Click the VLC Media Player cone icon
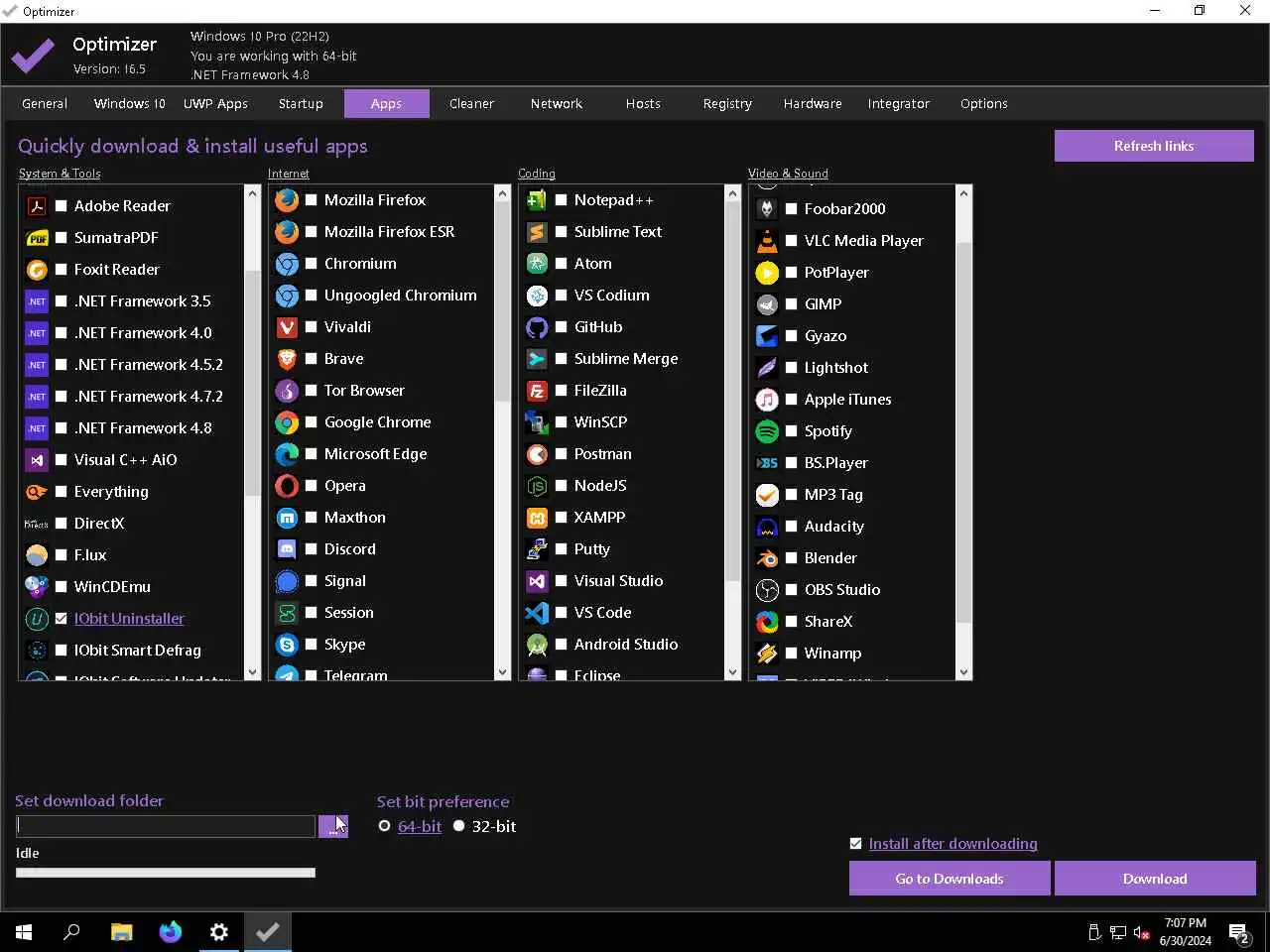This screenshot has height=952, width=1270. [767, 241]
